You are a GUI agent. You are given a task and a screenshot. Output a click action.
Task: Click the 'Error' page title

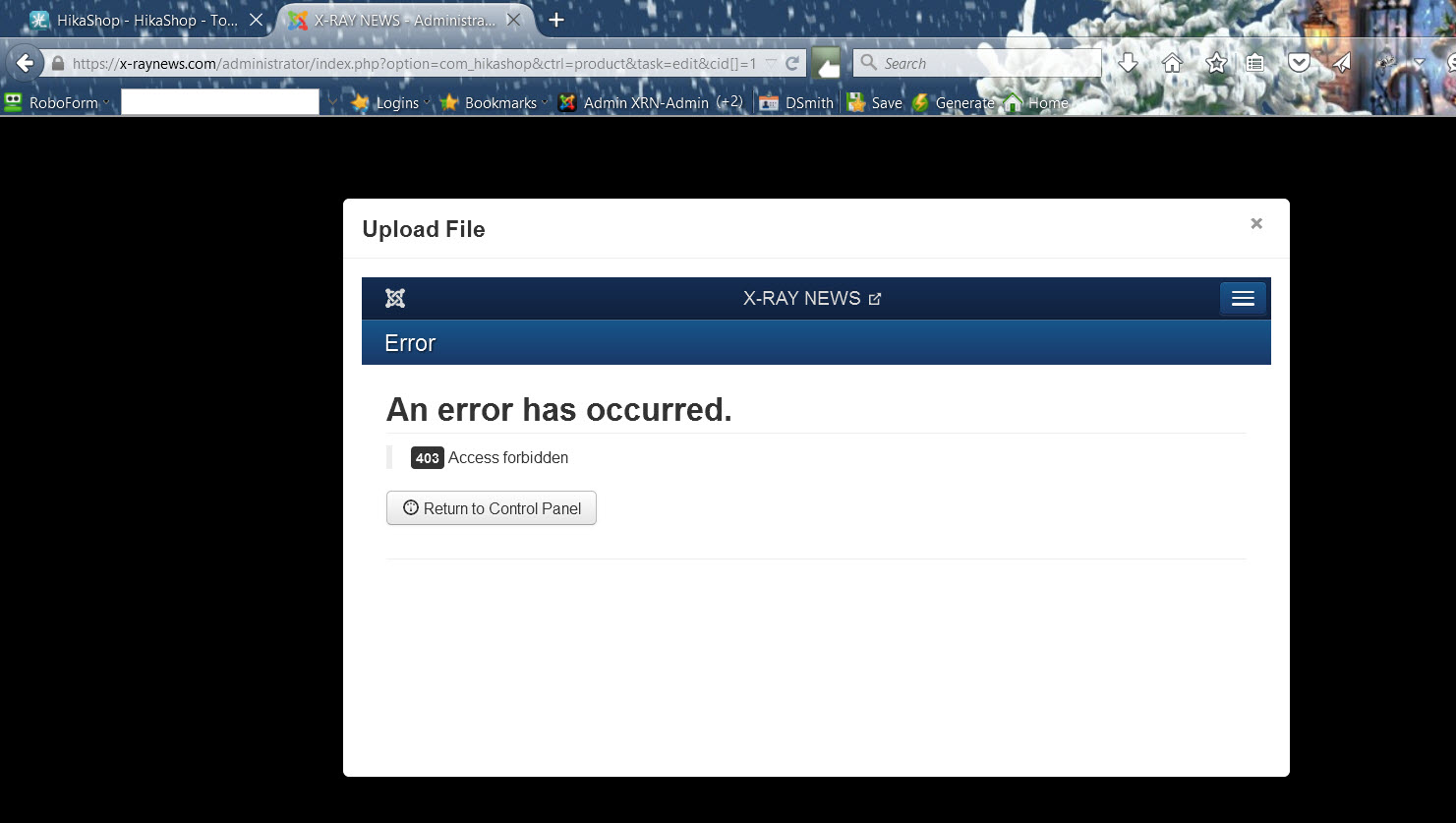pyautogui.click(x=410, y=343)
